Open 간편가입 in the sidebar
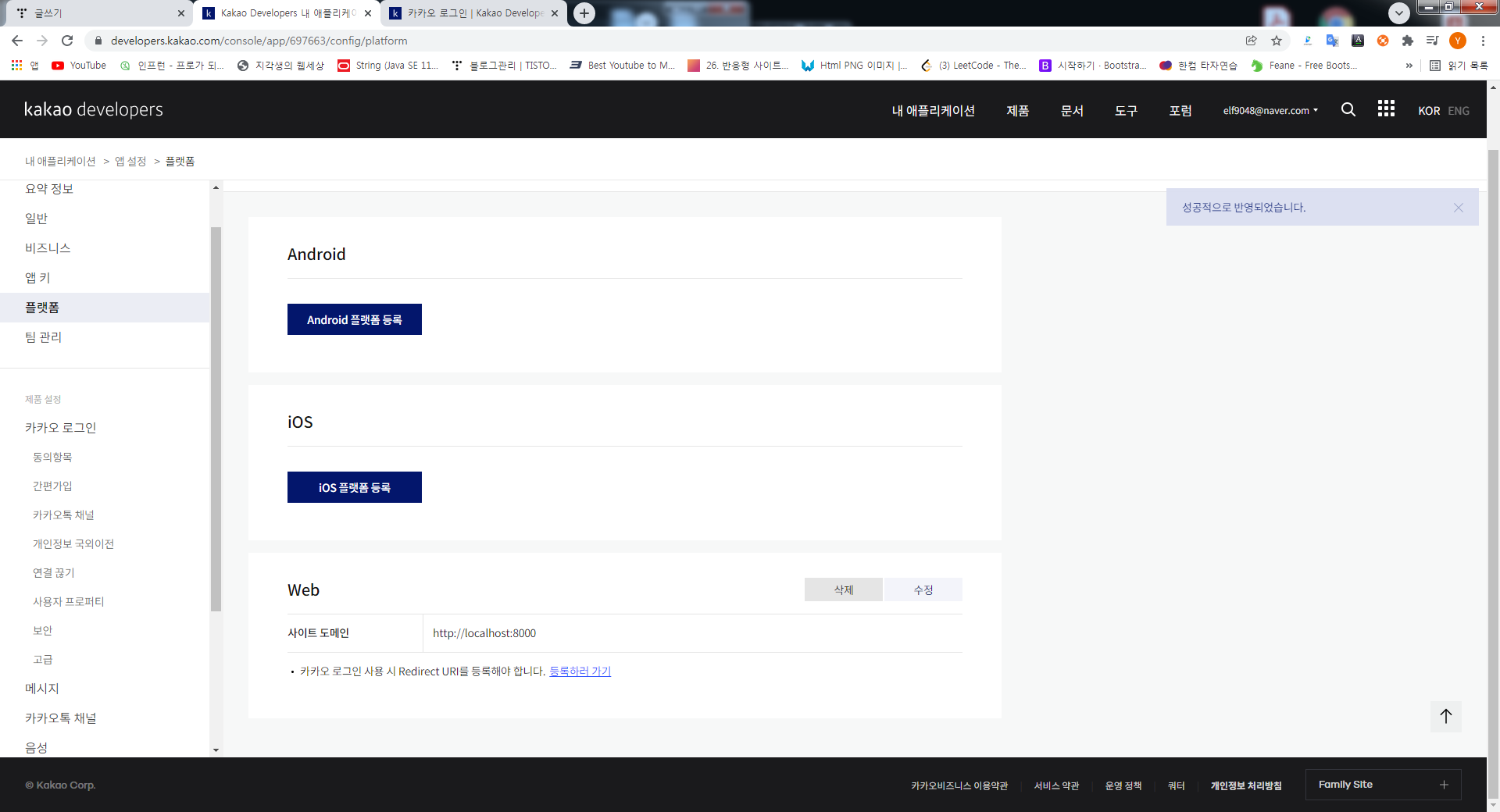This screenshot has width=1500, height=812. click(52, 486)
